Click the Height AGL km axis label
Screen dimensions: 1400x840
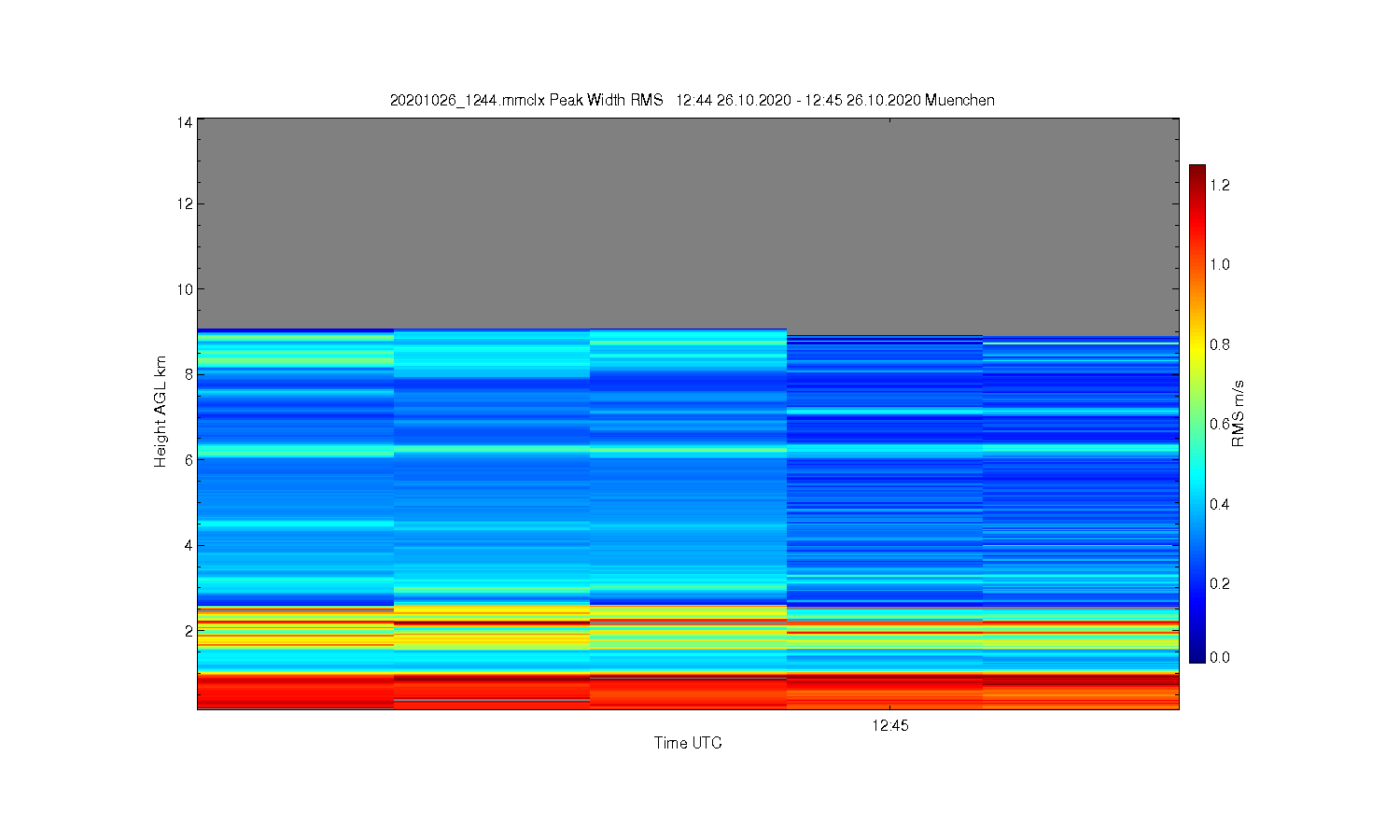tap(161, 412)
